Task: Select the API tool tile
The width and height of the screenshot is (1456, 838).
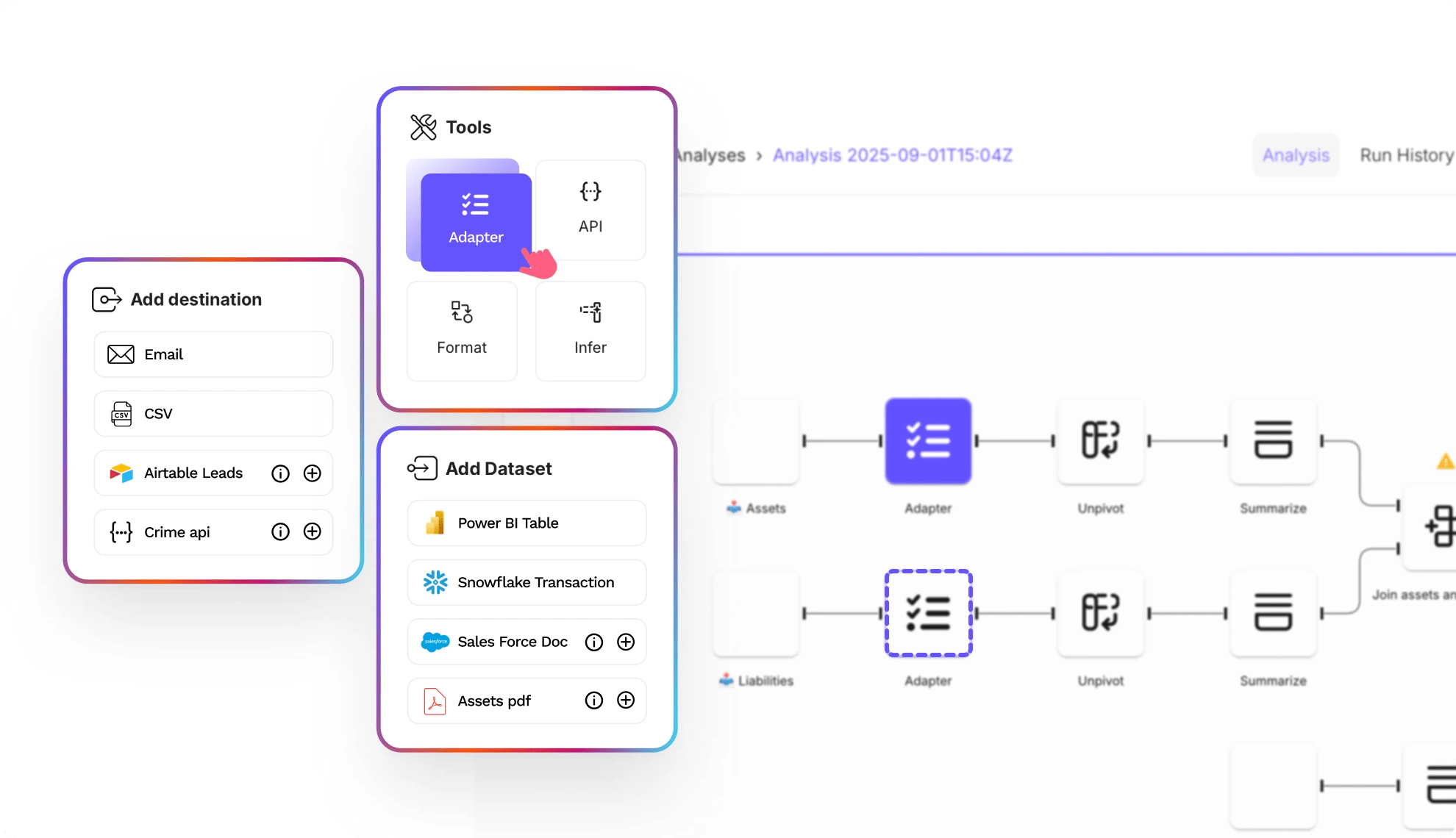Action: [590, 210]
